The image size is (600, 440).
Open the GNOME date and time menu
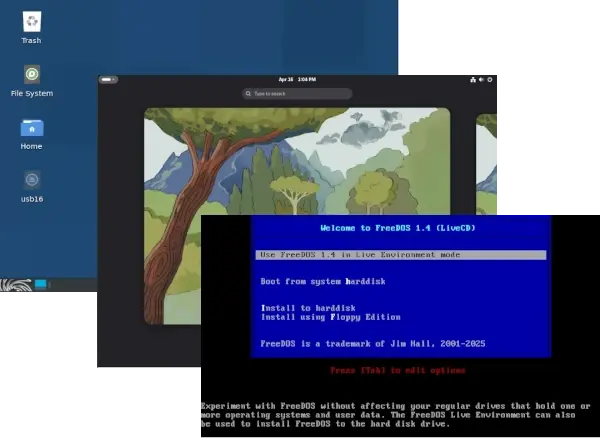point(297,80)
